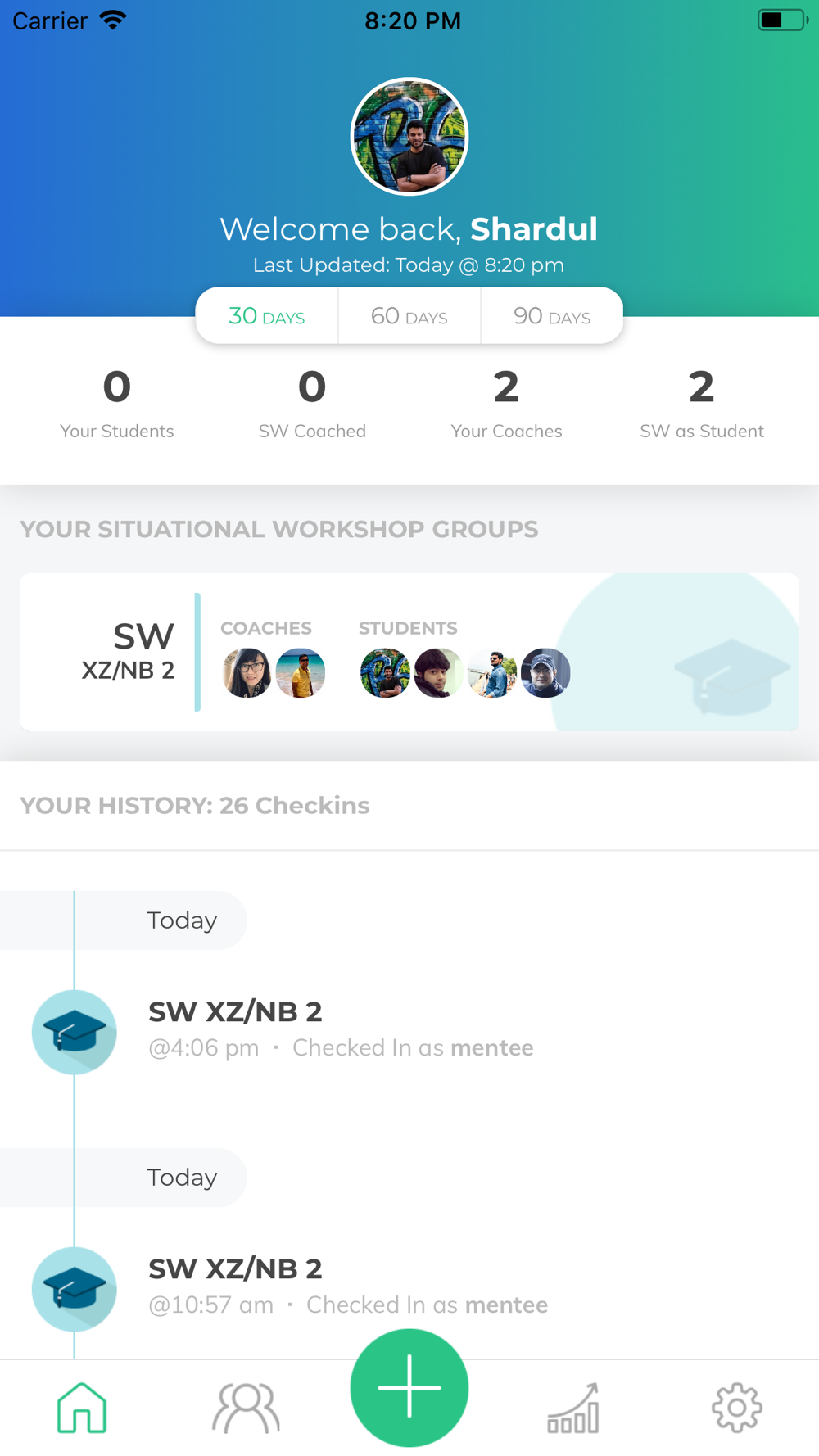Tap the green plus check-in button

(409, 1388)
